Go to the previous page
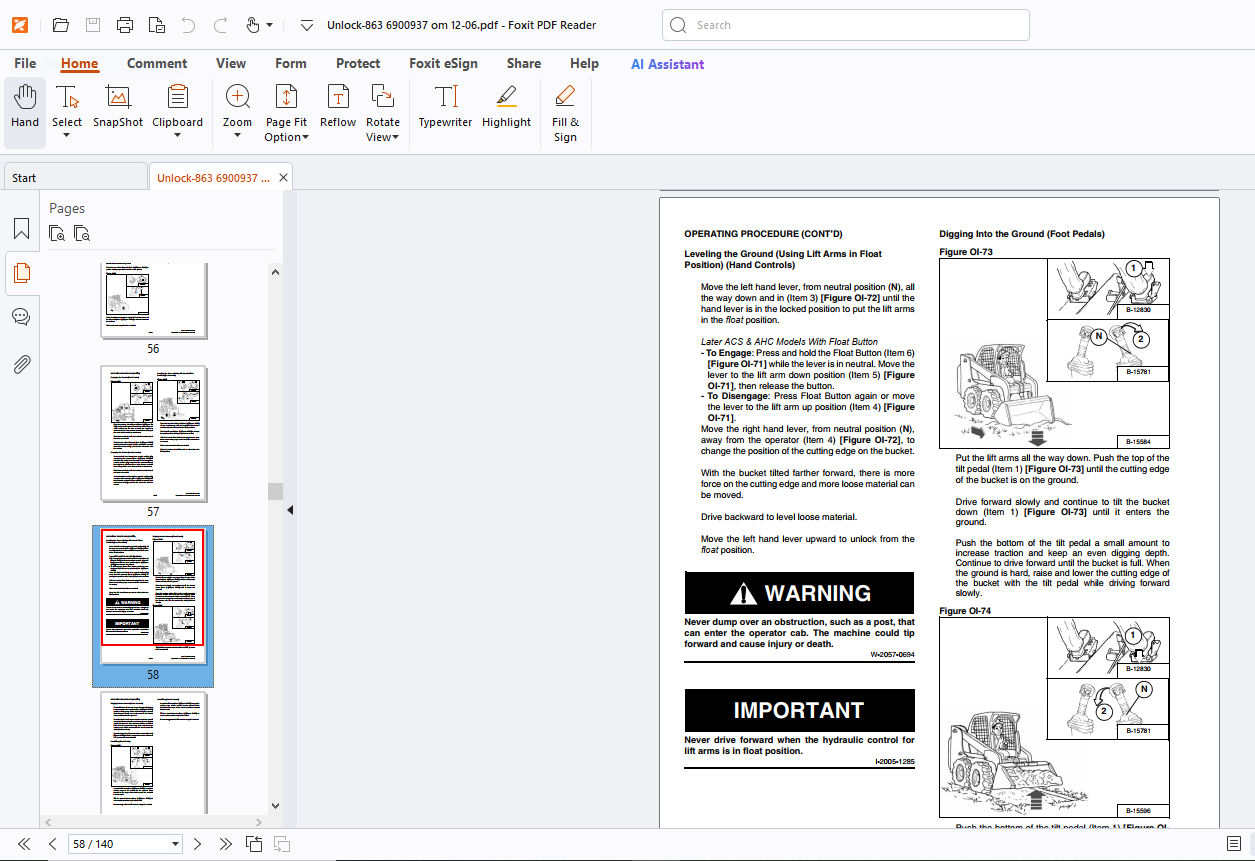The image size is (1255, 861). pos(53,844)
